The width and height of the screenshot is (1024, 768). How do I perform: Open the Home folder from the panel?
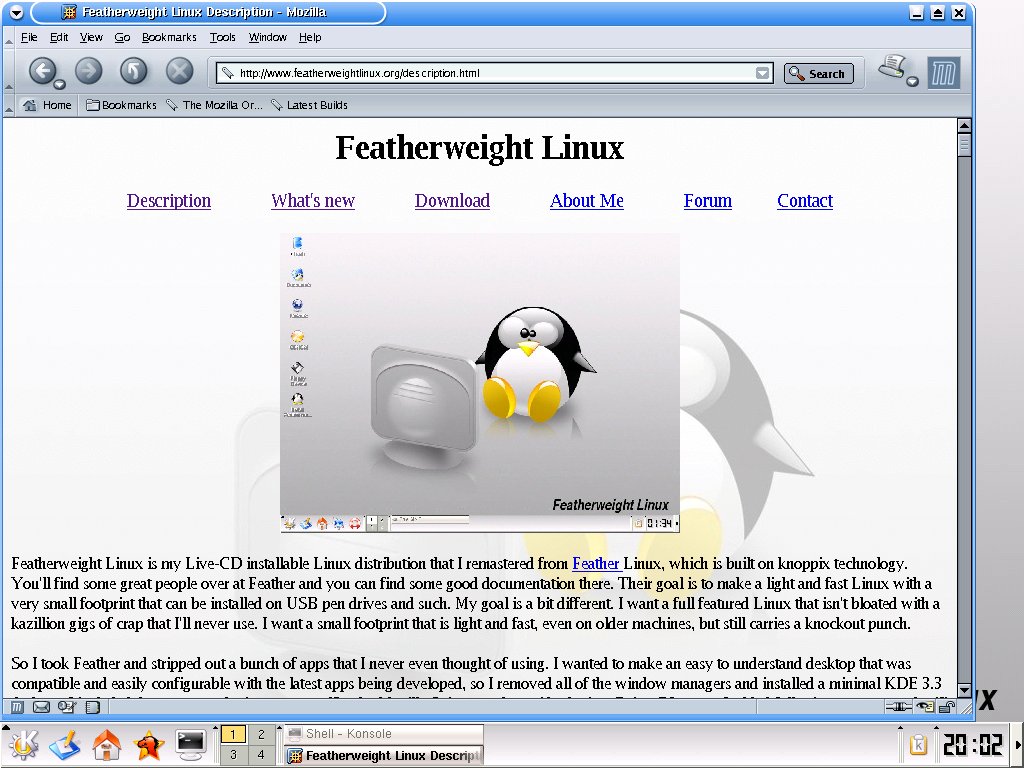coord(106,745)
